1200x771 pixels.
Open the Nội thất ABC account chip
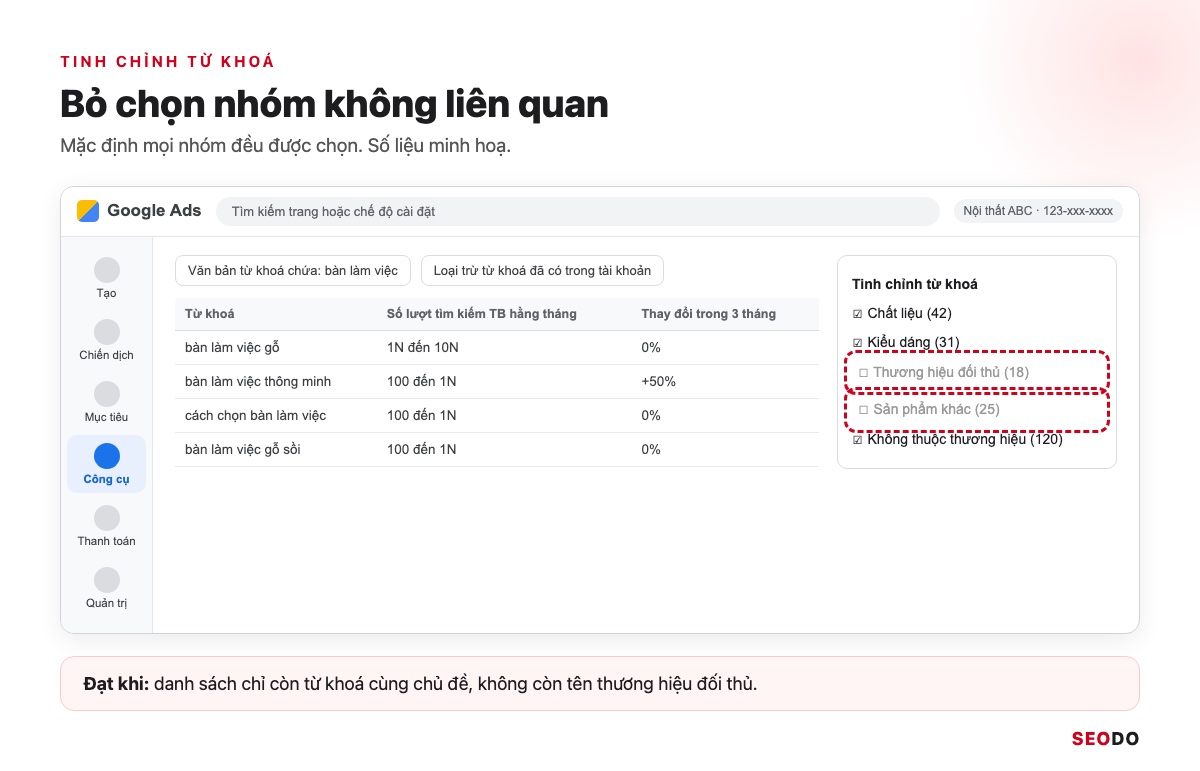point(1038,211)
